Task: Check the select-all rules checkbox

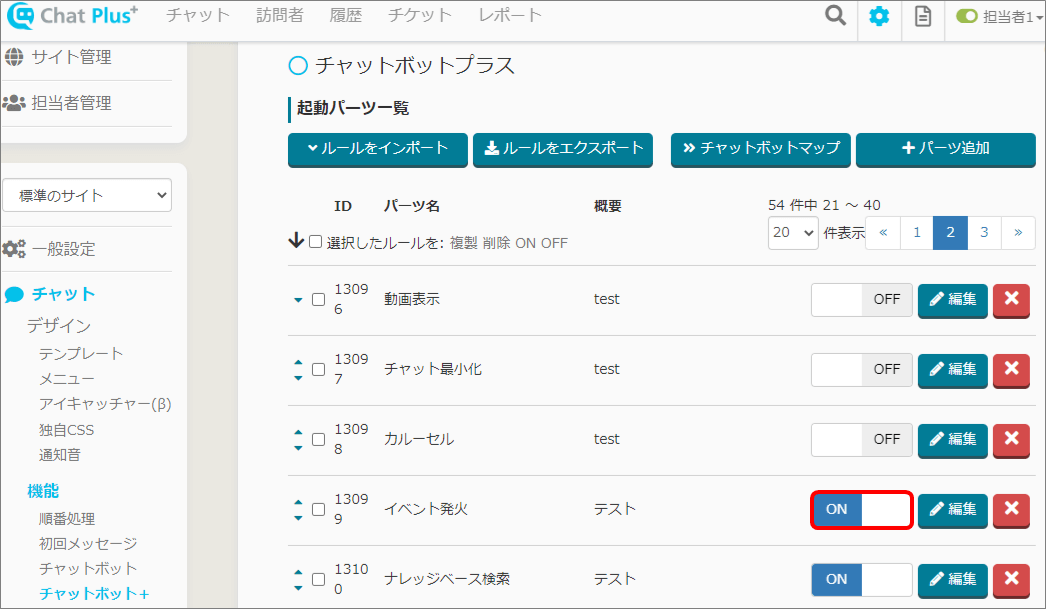Action: (x=316, y=241)
